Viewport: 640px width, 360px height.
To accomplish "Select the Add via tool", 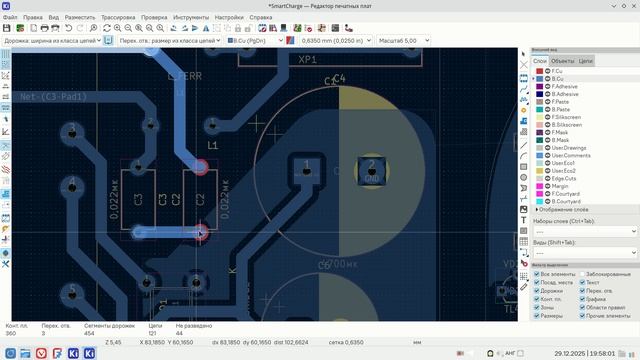I will tap(524, 110).
